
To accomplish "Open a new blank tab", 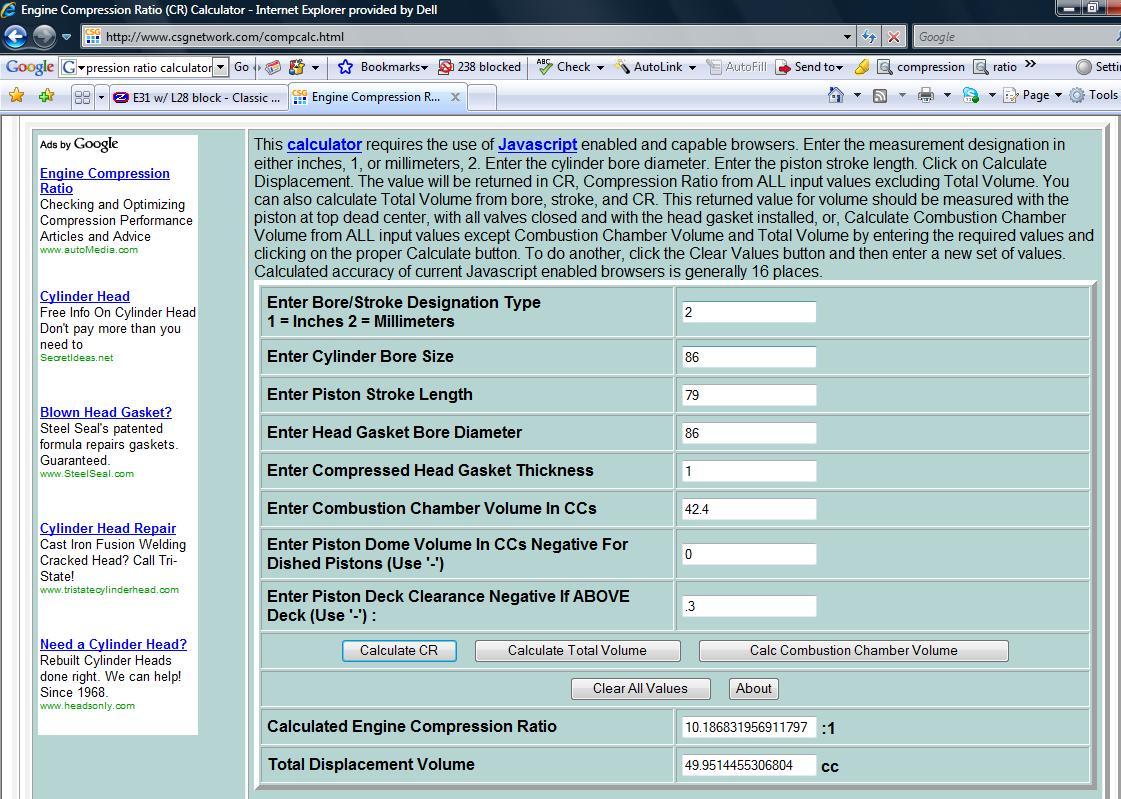I will pyautogui.click(x=482, y=97).
